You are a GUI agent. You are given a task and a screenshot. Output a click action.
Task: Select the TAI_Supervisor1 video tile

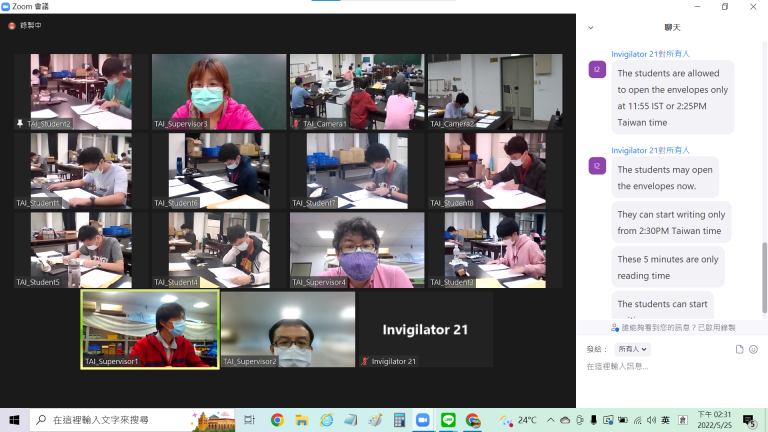click(x=150, y=329)
